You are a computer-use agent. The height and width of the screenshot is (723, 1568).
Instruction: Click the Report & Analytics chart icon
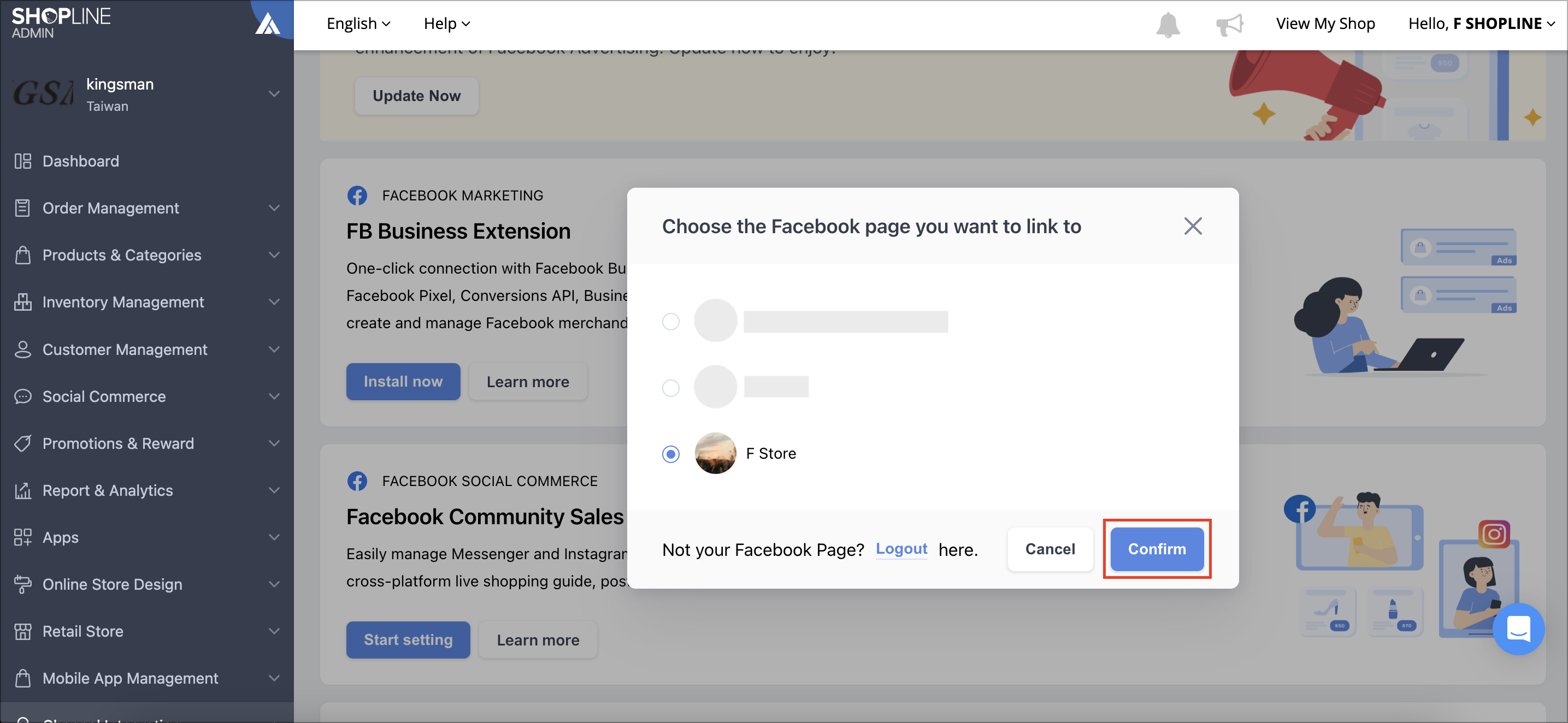22,490
